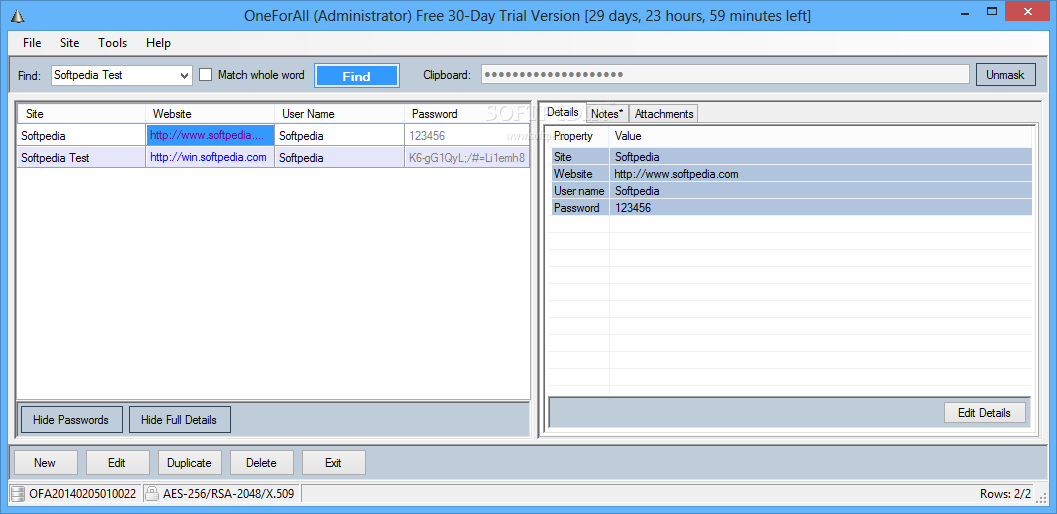The image size is (1057, 514).
Task: Expand the Find dropdown list
Action: (185, 76)
